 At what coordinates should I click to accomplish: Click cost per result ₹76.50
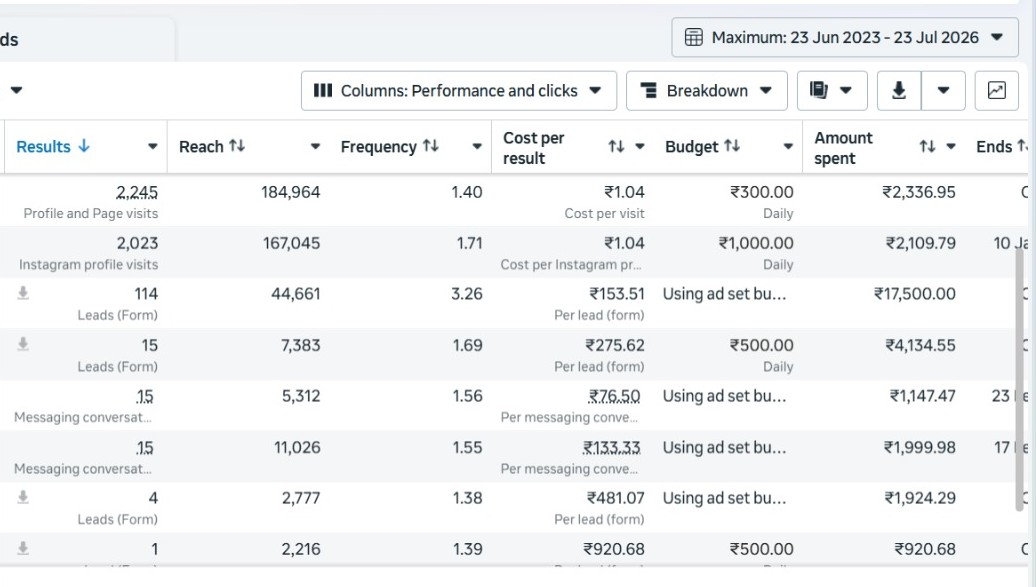[614, 396]
